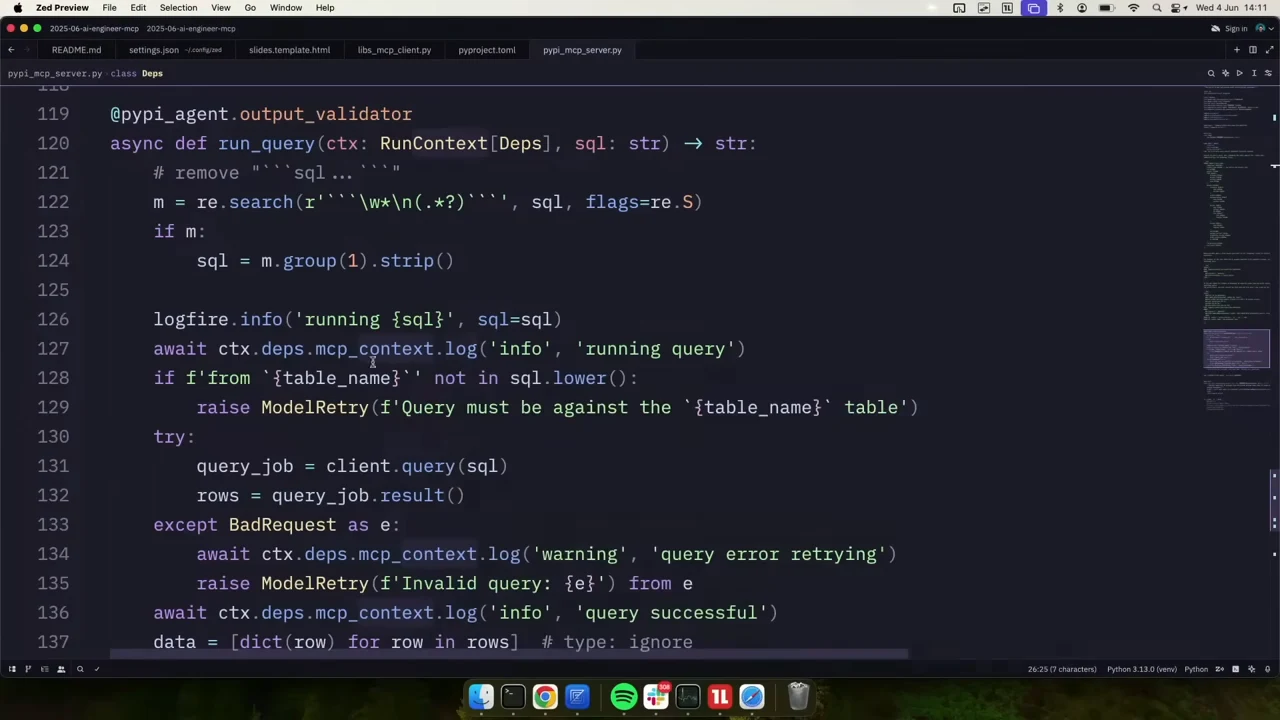The width and height of the screenshot is (1280, 720).
Task: Click the Bluetooth icon in menu bar
Action: click(x=1060, y=8)
